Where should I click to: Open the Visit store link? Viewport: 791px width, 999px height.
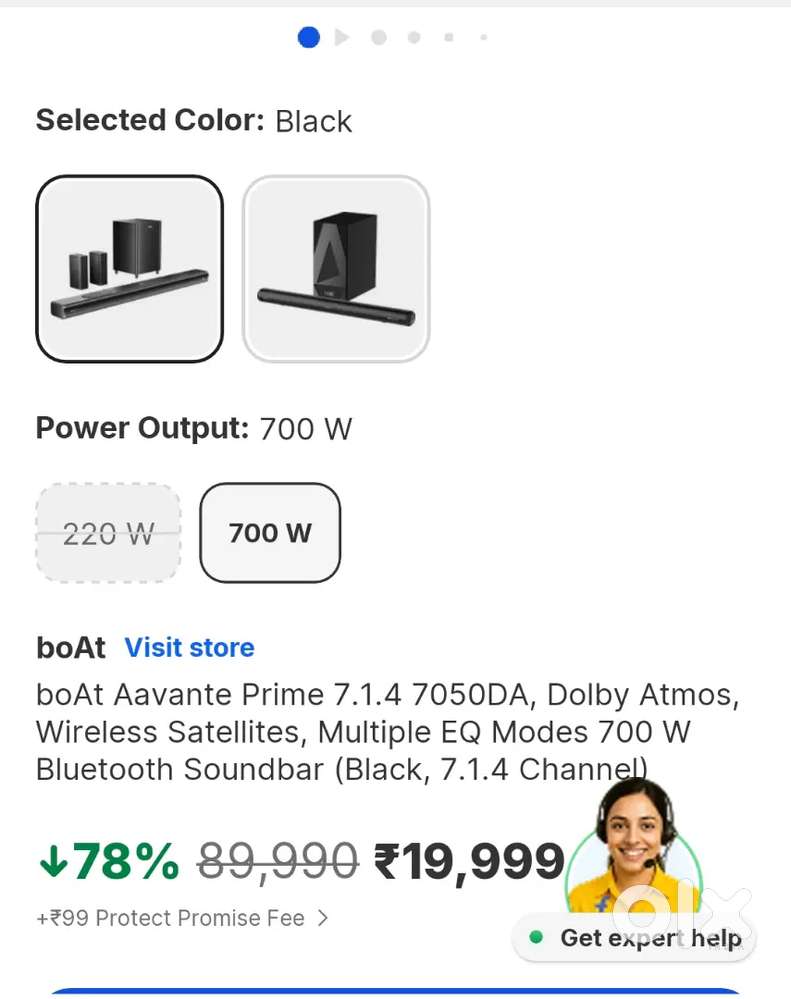(x=189, y=647)
